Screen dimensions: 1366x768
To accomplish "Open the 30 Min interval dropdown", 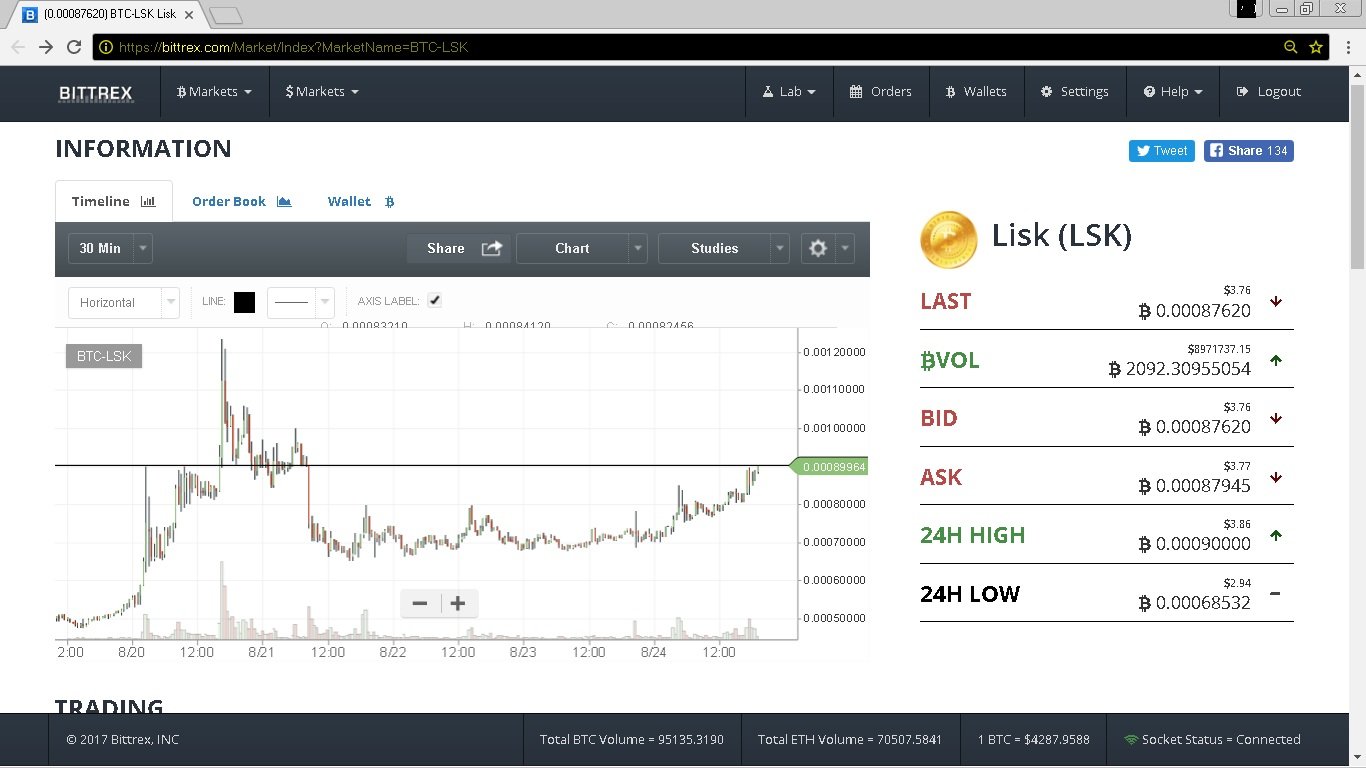I will pyautogui.click(x=110, y=248).
